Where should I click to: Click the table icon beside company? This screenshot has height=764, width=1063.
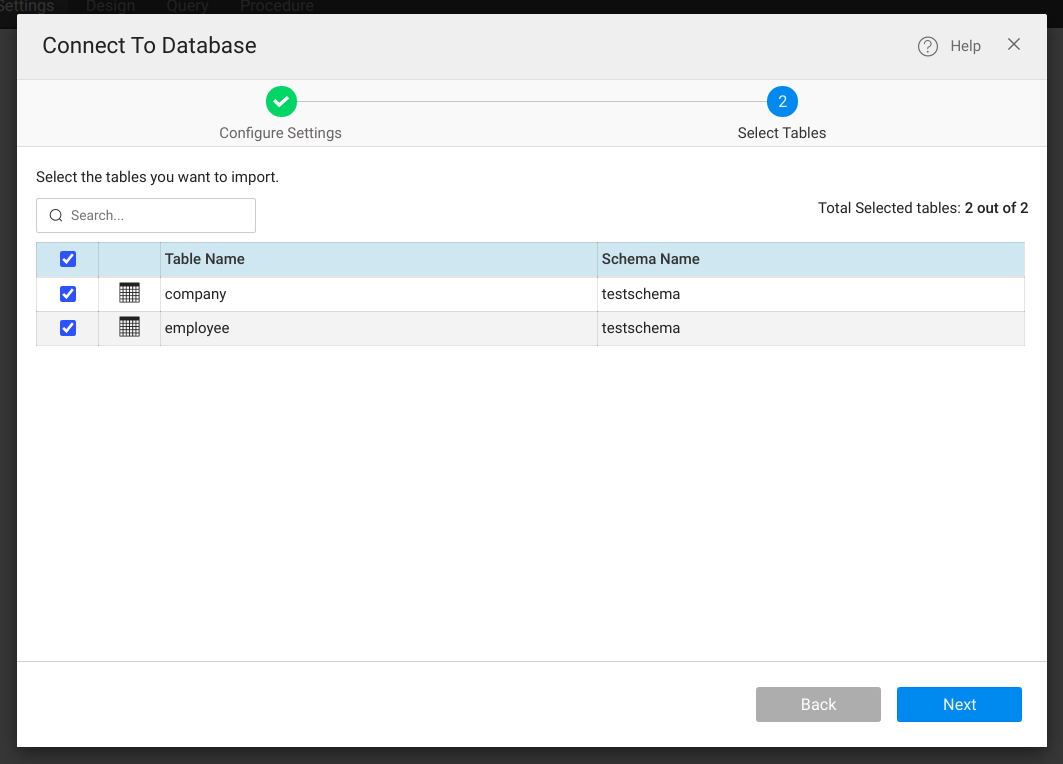pos(129,293)
